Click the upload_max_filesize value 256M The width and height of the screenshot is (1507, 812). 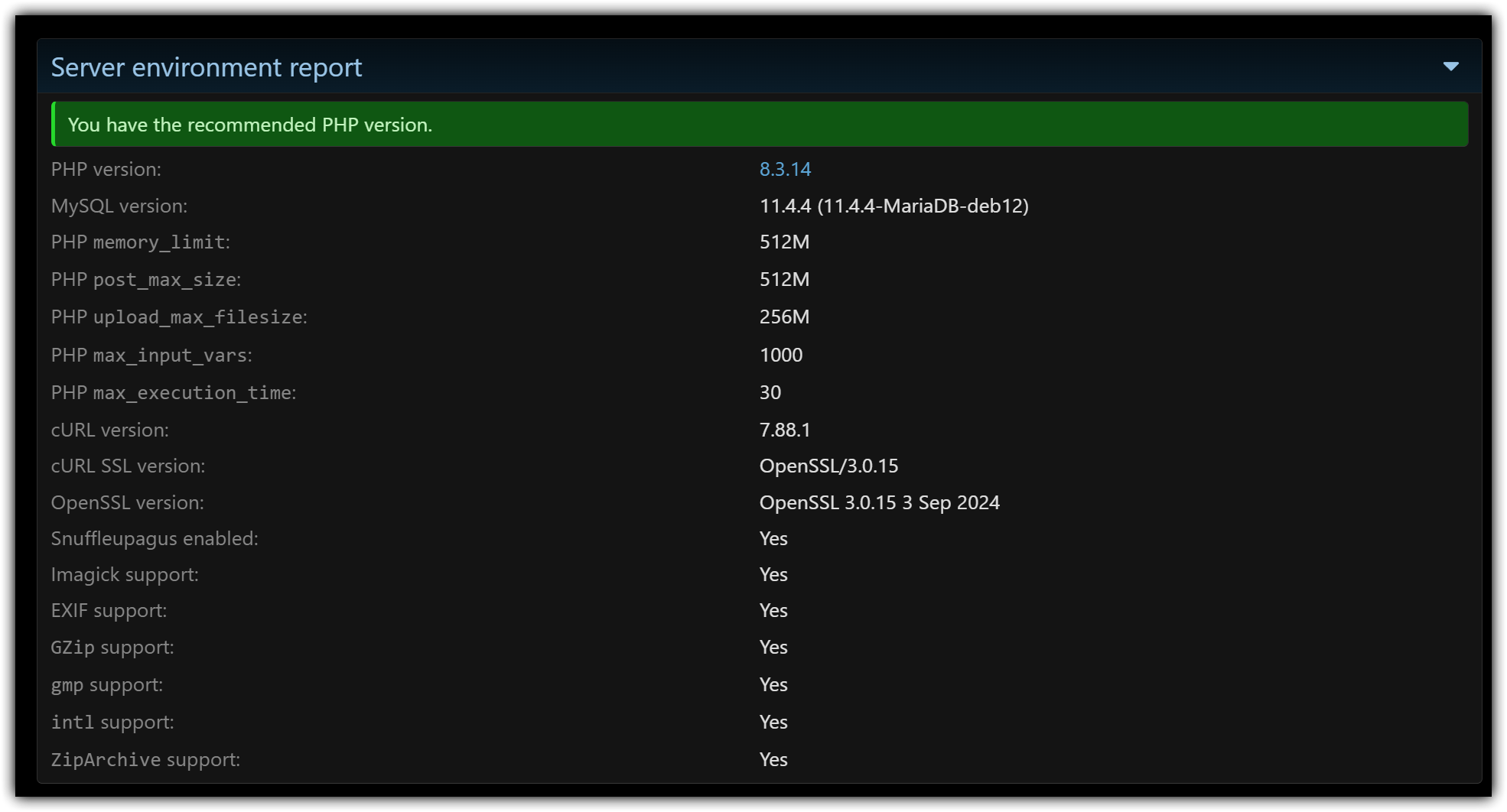(784, 317)
